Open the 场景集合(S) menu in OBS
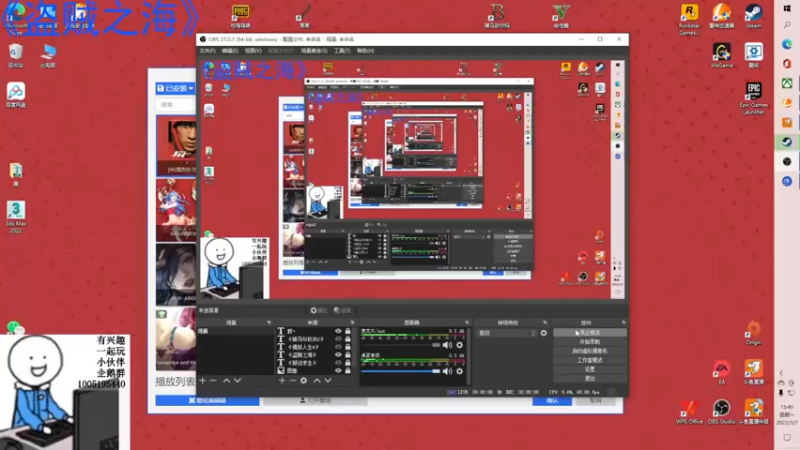This screenshot has width=800, height=450. [314, 51]
